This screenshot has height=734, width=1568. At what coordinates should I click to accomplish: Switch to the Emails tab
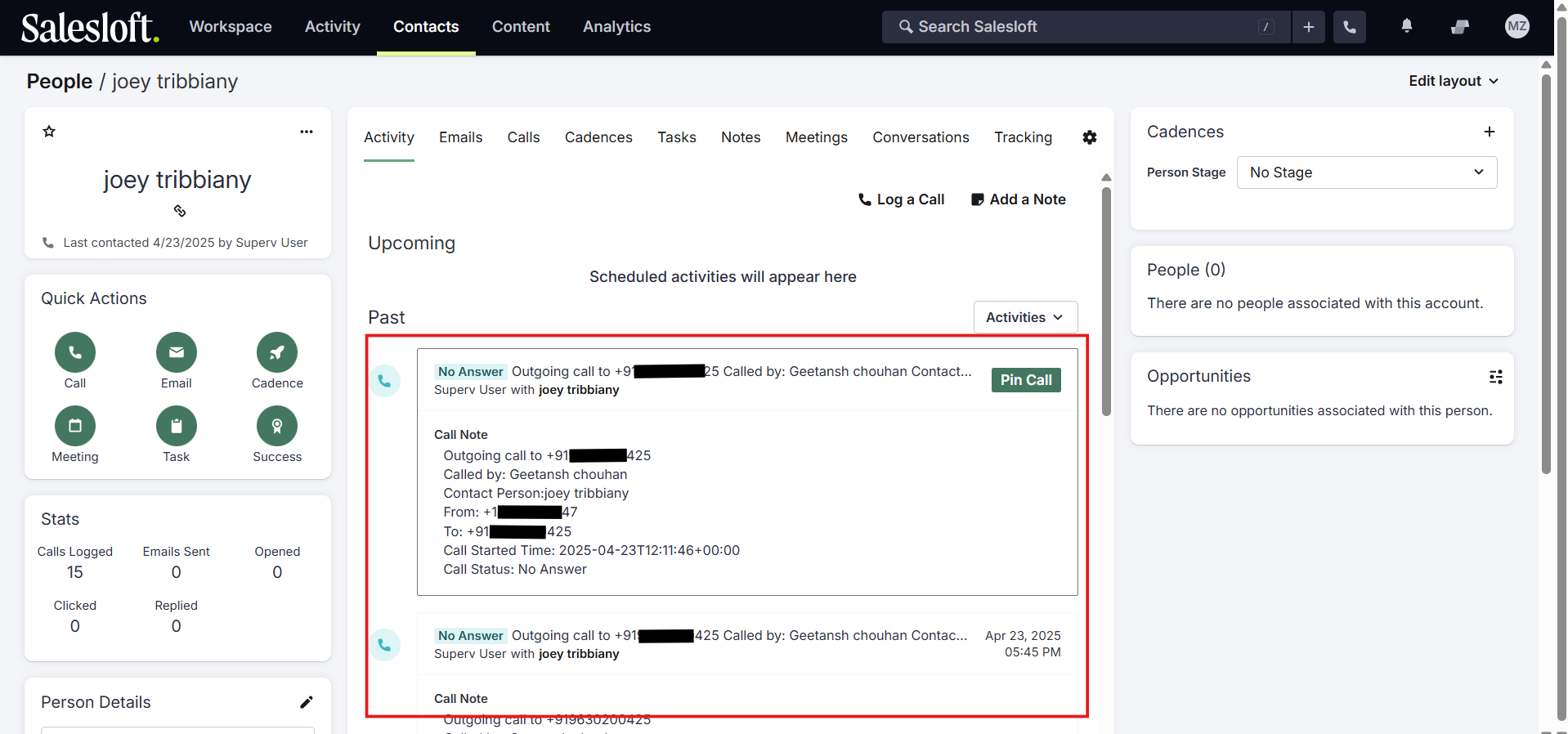coord(460,137)
